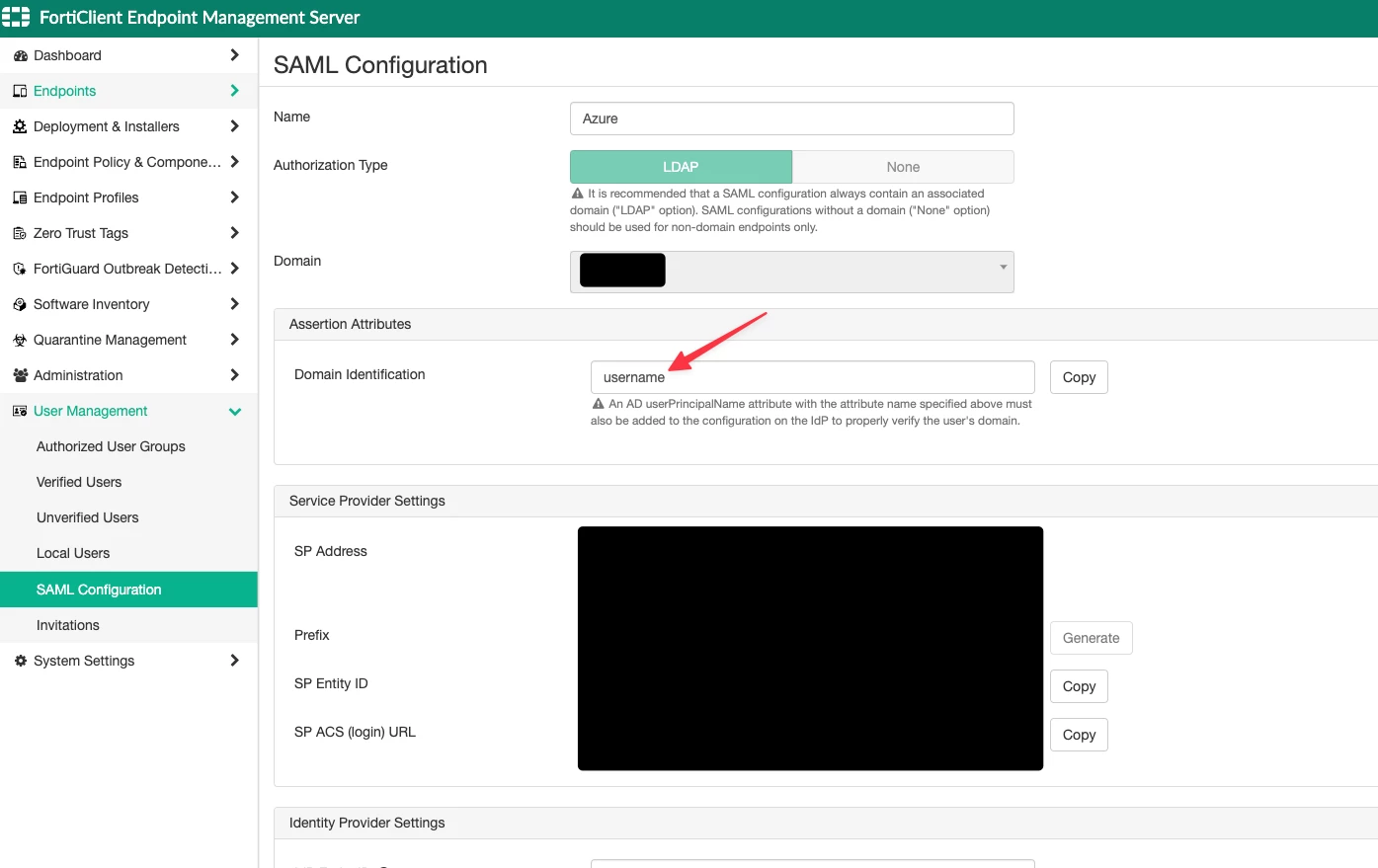Expand Deployment & Installers chevron
Screen dimensions: 1378x868
(234, 126)
